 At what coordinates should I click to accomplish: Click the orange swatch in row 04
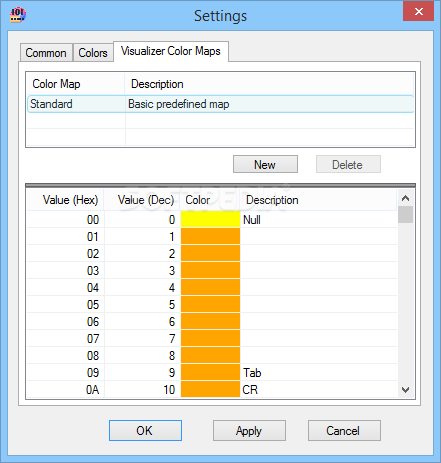(x=210, y=287)
